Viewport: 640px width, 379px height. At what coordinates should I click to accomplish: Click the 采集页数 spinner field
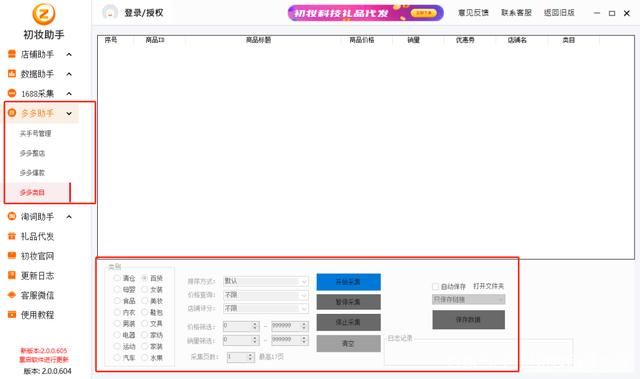click(x=241, y=357)
